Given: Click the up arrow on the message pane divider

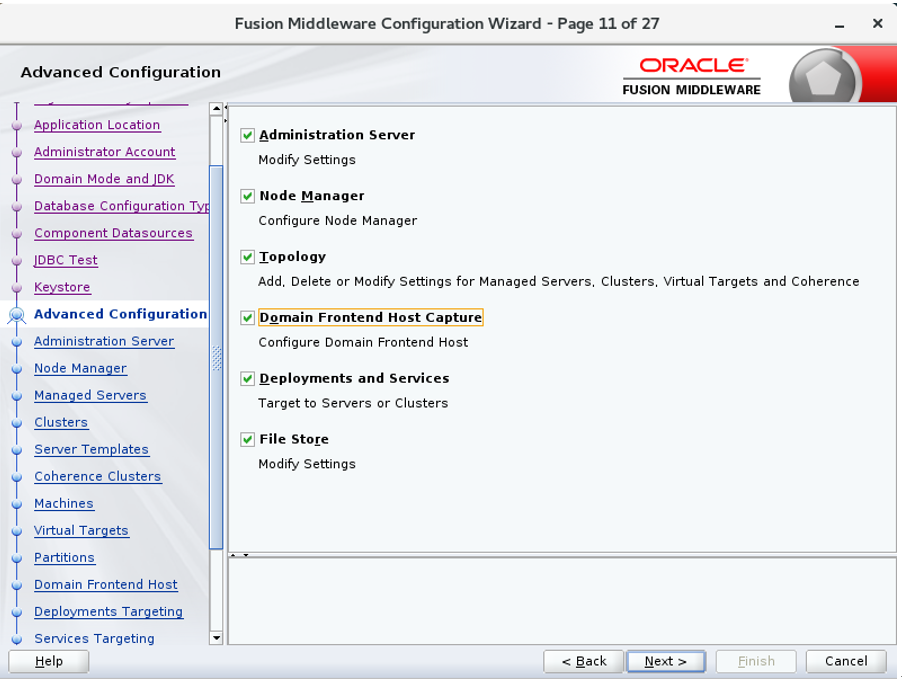Looking at the screenshot, I should pos(233,556).
